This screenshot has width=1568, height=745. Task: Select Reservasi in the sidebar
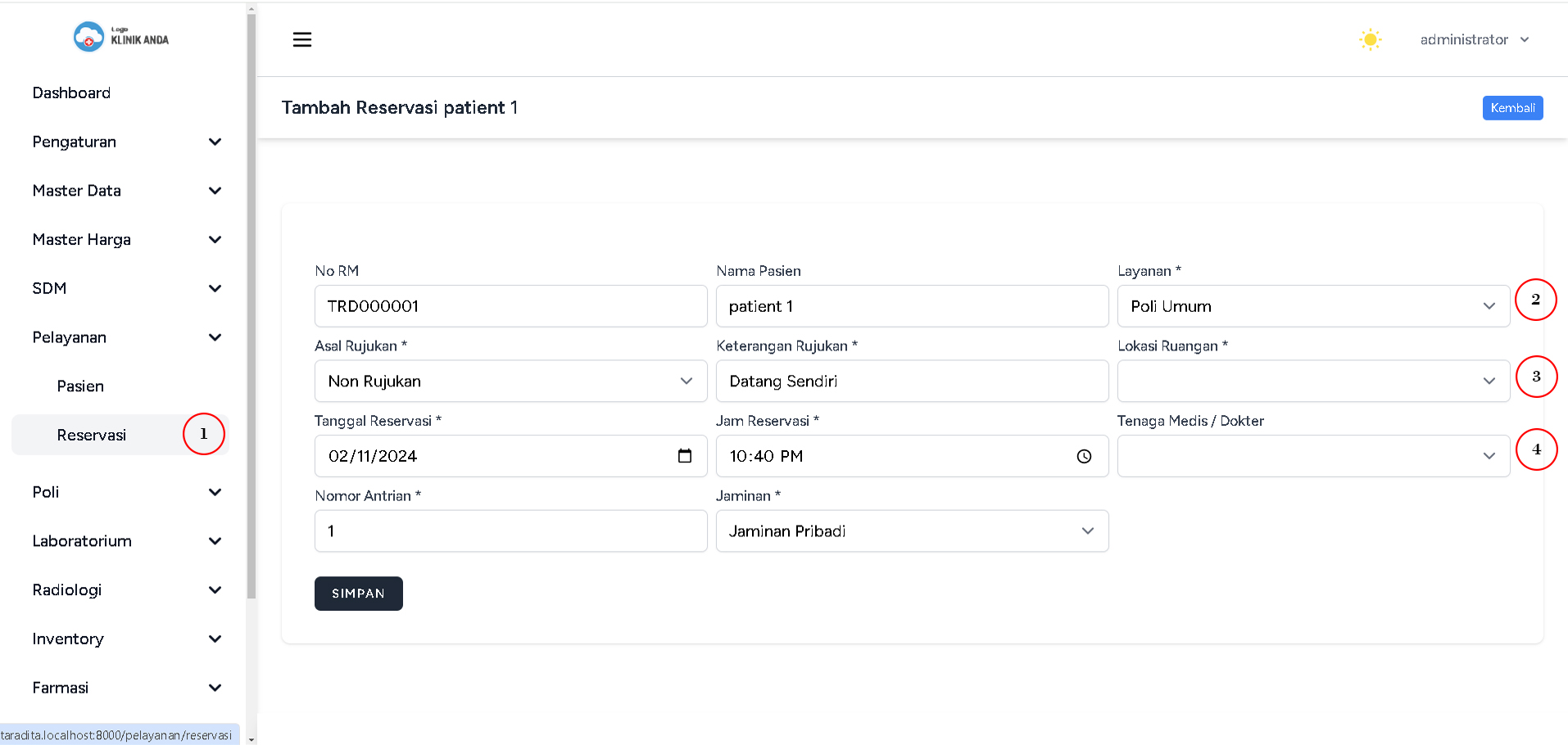point(92,435)
